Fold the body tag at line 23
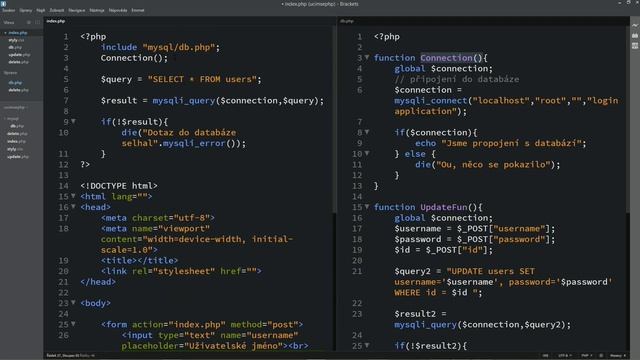 pyautogui.click(x=73, y=302)
